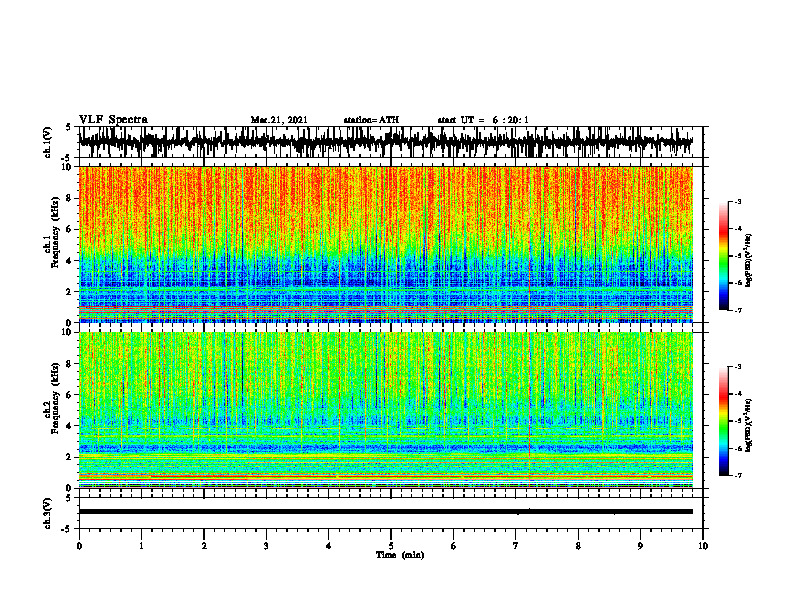
Task: Click the "-3" label on ch.1 color bar
Action: [738, 202]
